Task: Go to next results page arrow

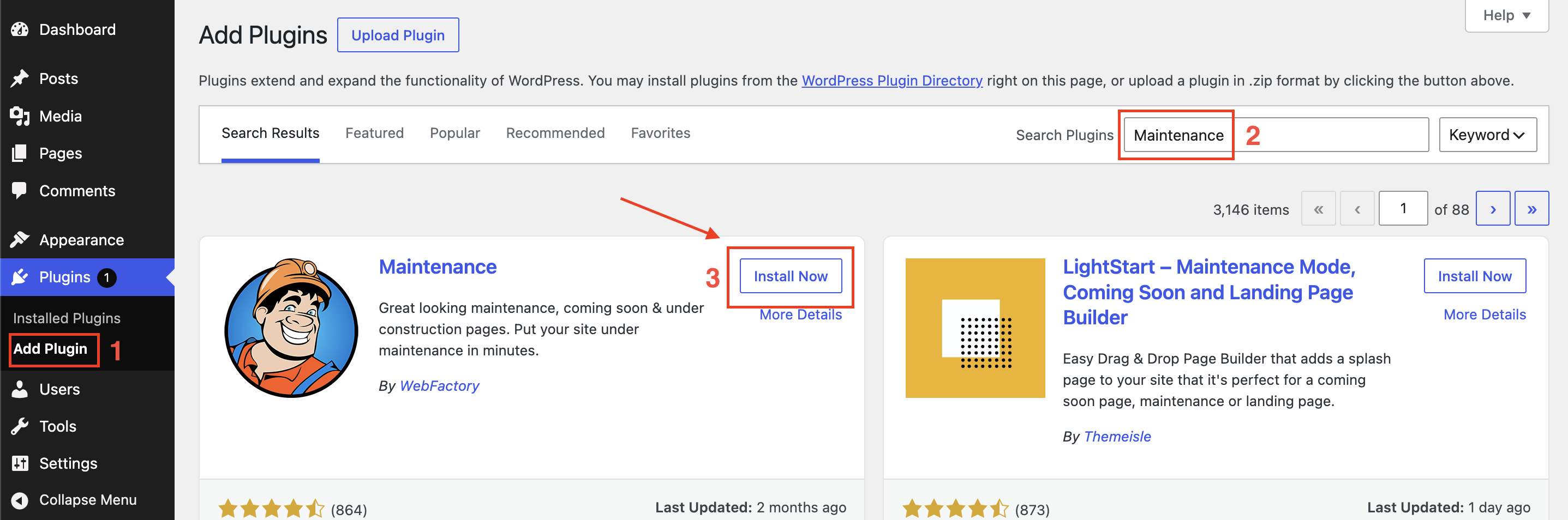Action: (1493, 209)
